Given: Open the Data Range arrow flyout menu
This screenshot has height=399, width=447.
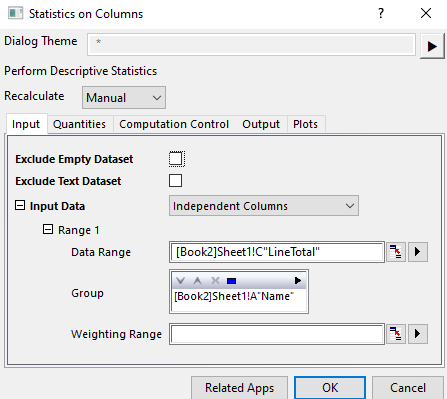Looking at the screenshot, I should (x=418, y=252).
